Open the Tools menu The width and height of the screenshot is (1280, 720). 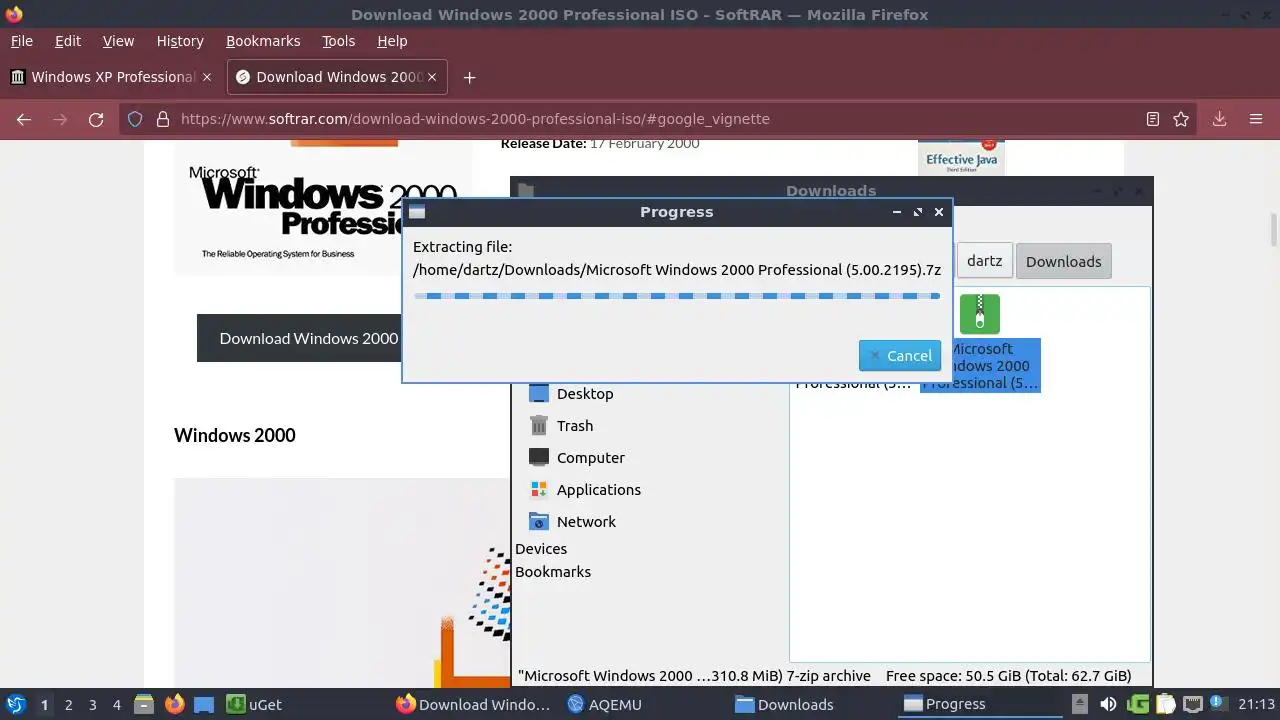338,41
